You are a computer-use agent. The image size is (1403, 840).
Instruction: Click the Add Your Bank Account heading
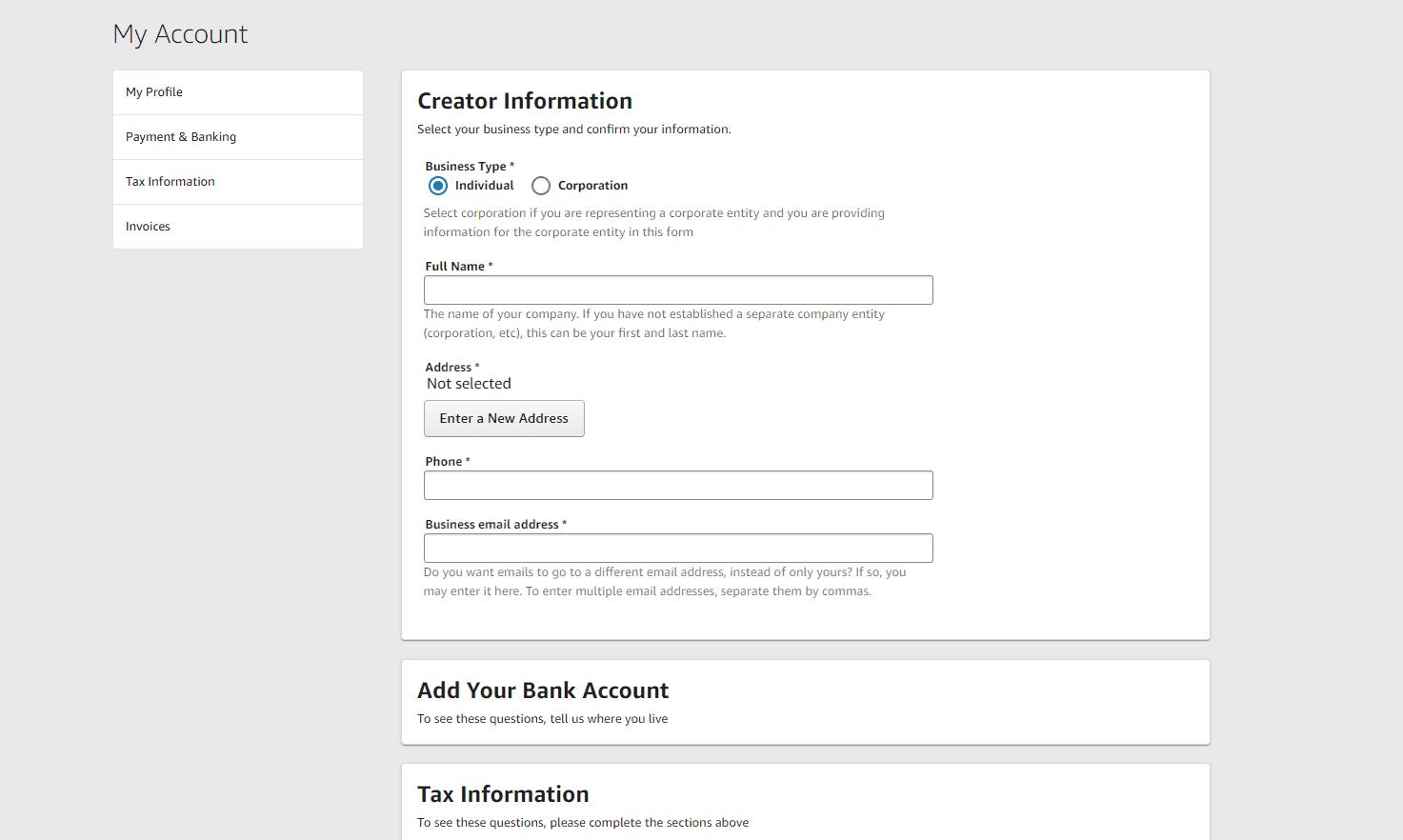point(543,690)
